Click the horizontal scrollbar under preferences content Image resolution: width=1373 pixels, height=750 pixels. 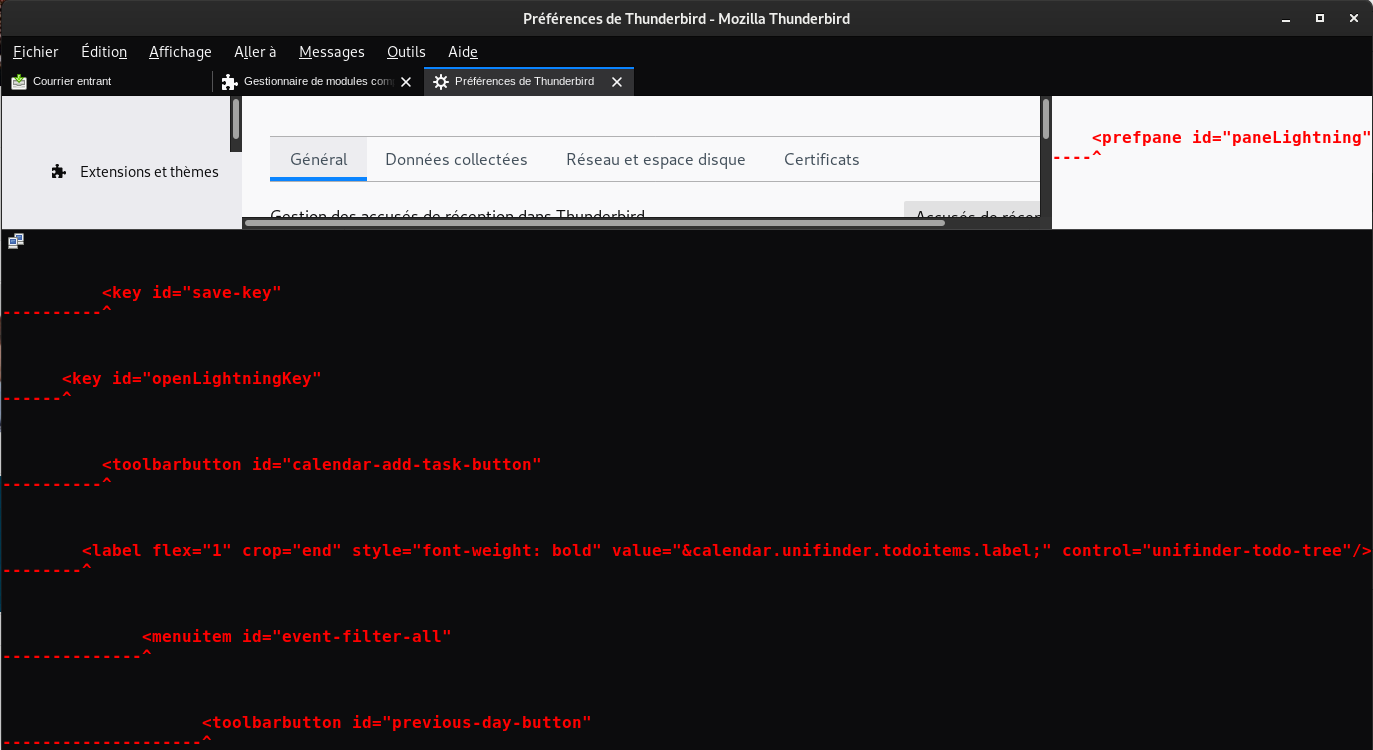[x=595, y=223]
